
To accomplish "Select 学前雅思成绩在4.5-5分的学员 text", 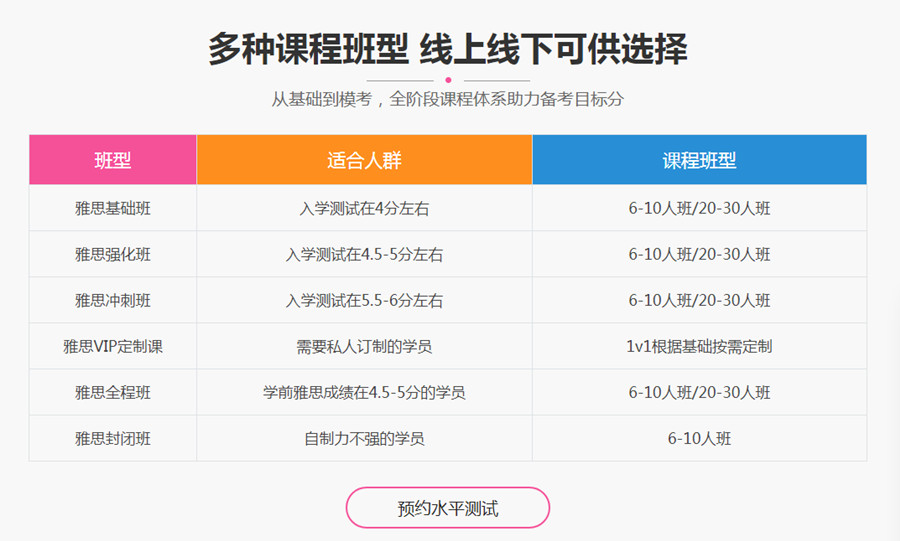I will click(364, 392).
